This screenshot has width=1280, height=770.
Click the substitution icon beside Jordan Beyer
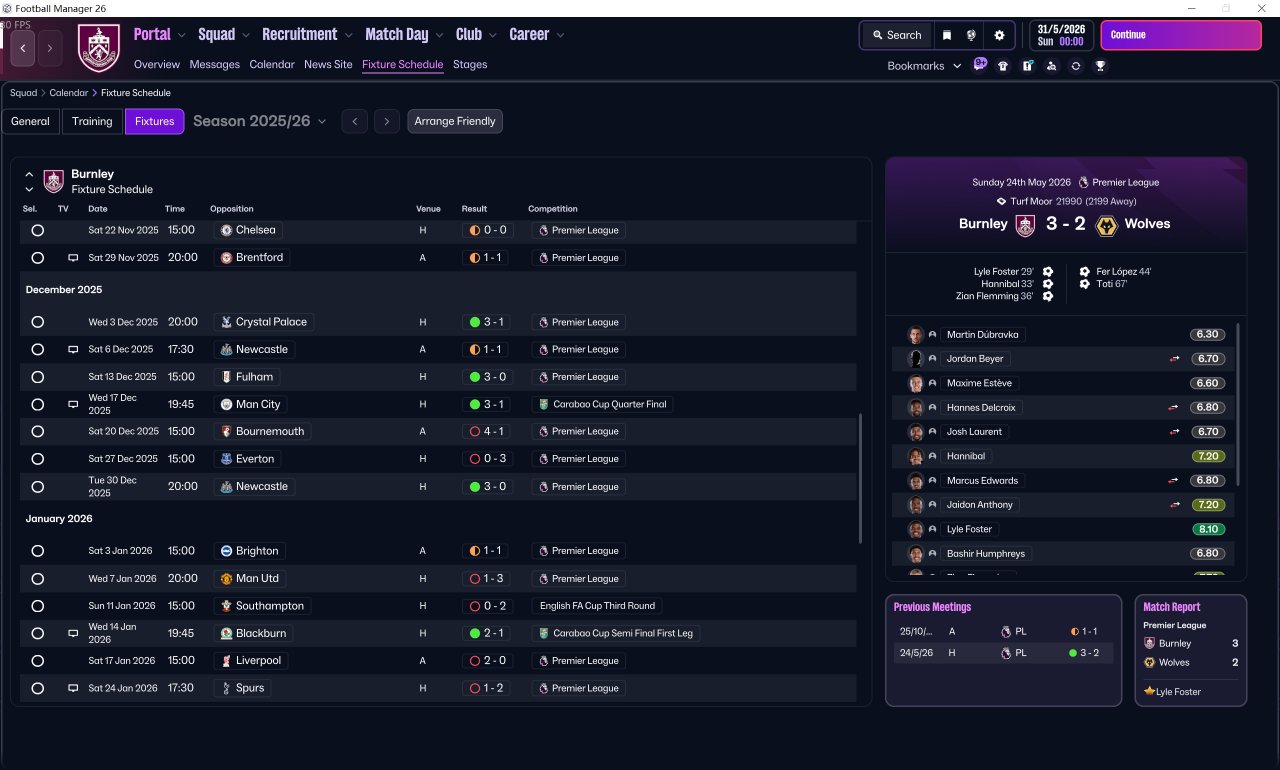click(x=1174, y=359)
